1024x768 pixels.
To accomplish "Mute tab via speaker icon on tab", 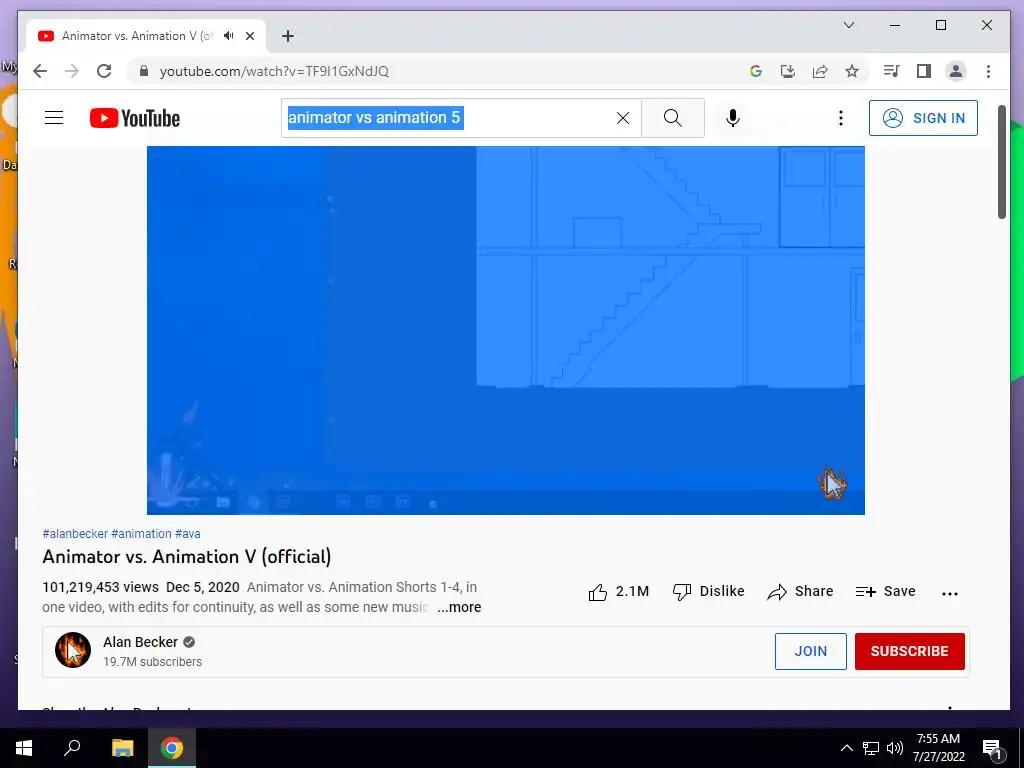I will (x=229, y=36).
